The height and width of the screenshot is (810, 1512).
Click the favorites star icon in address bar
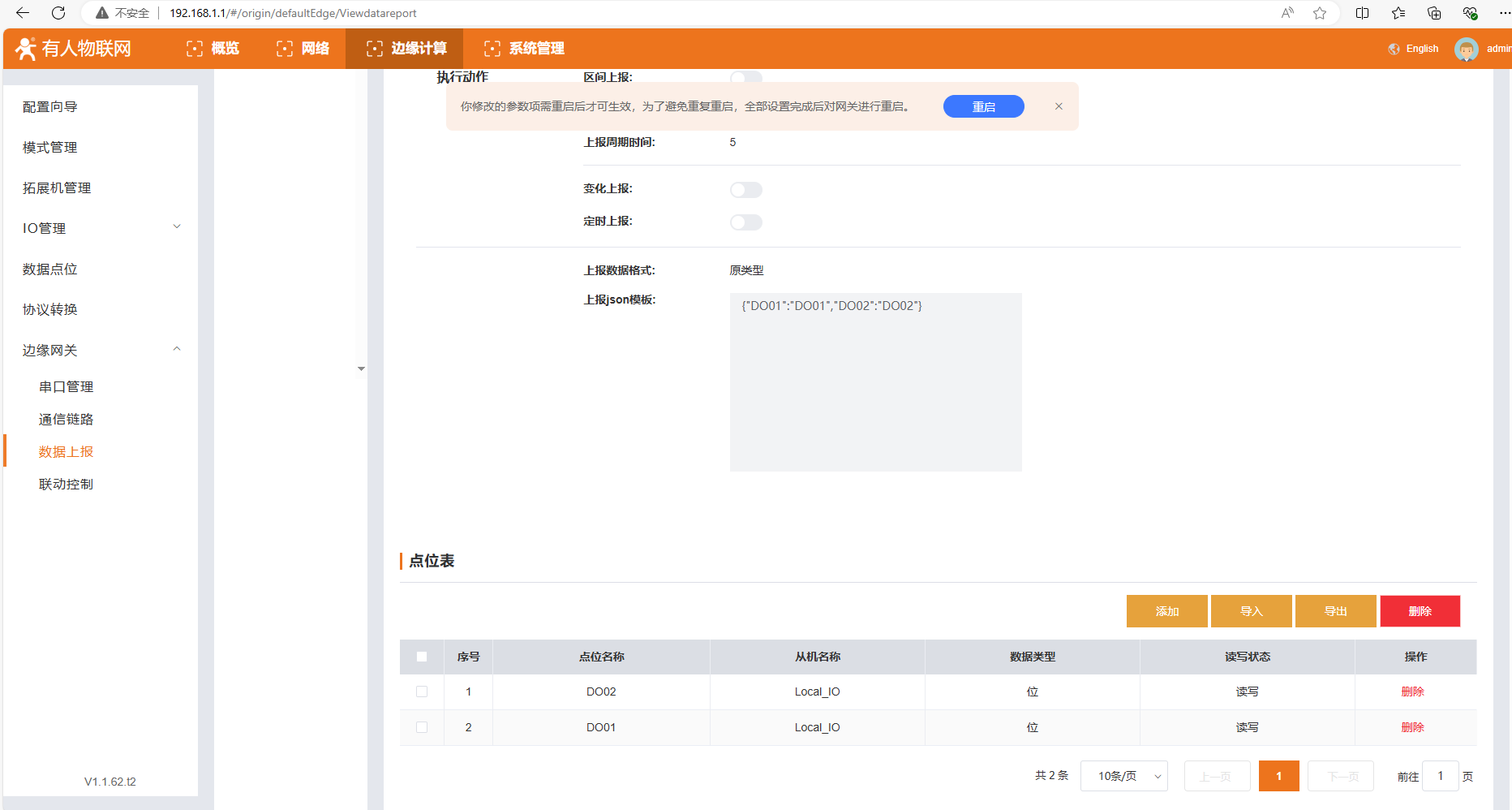[1320, 13]
